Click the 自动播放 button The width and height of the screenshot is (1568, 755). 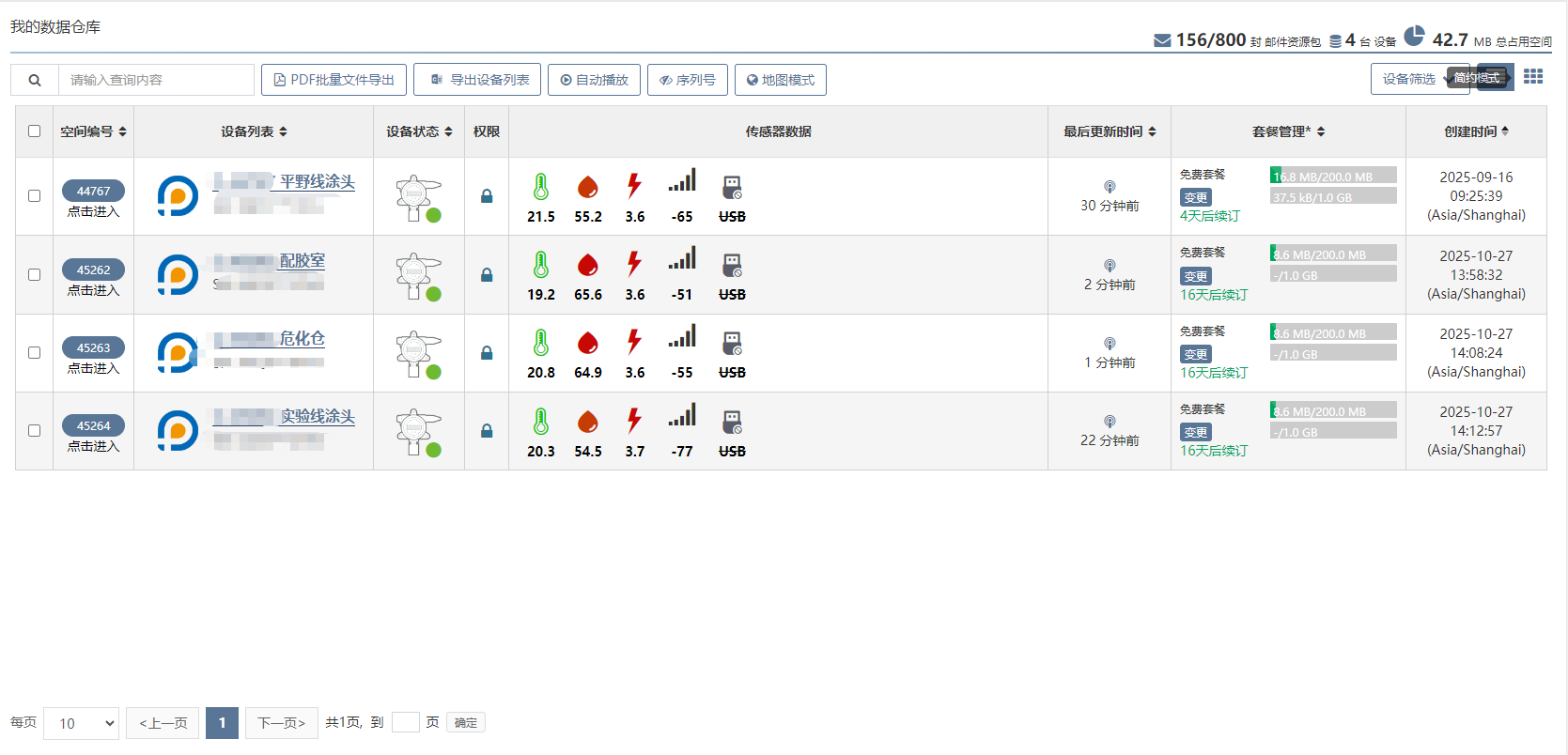(594, 80)
